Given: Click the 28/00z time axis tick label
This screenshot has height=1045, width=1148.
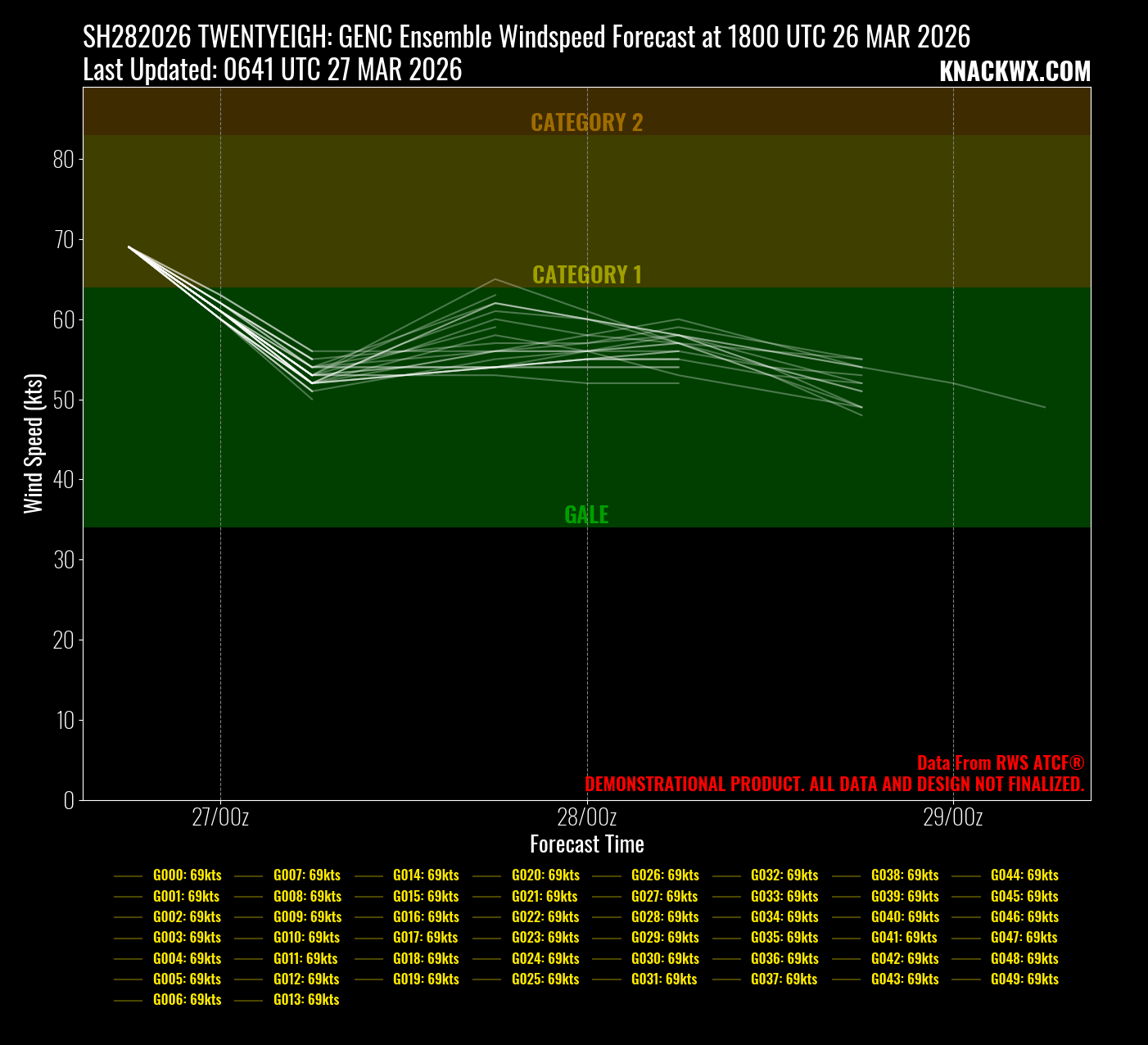Looking at the screenshot, I should pos(586,817).
